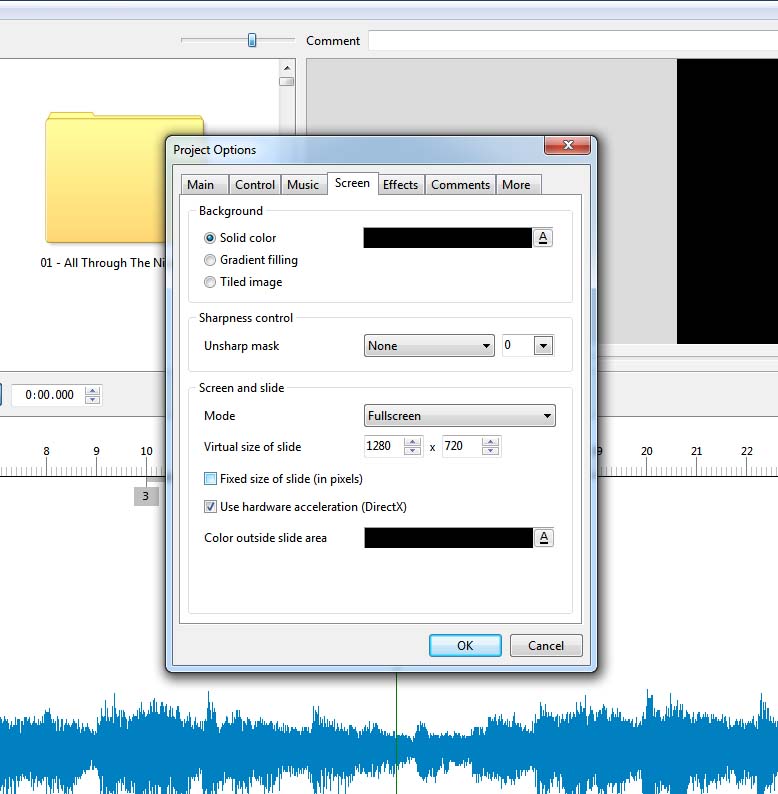Enable Fixed size of slide checkbox
The height and width of the screenshot is (794, 778).
(210, 479)
